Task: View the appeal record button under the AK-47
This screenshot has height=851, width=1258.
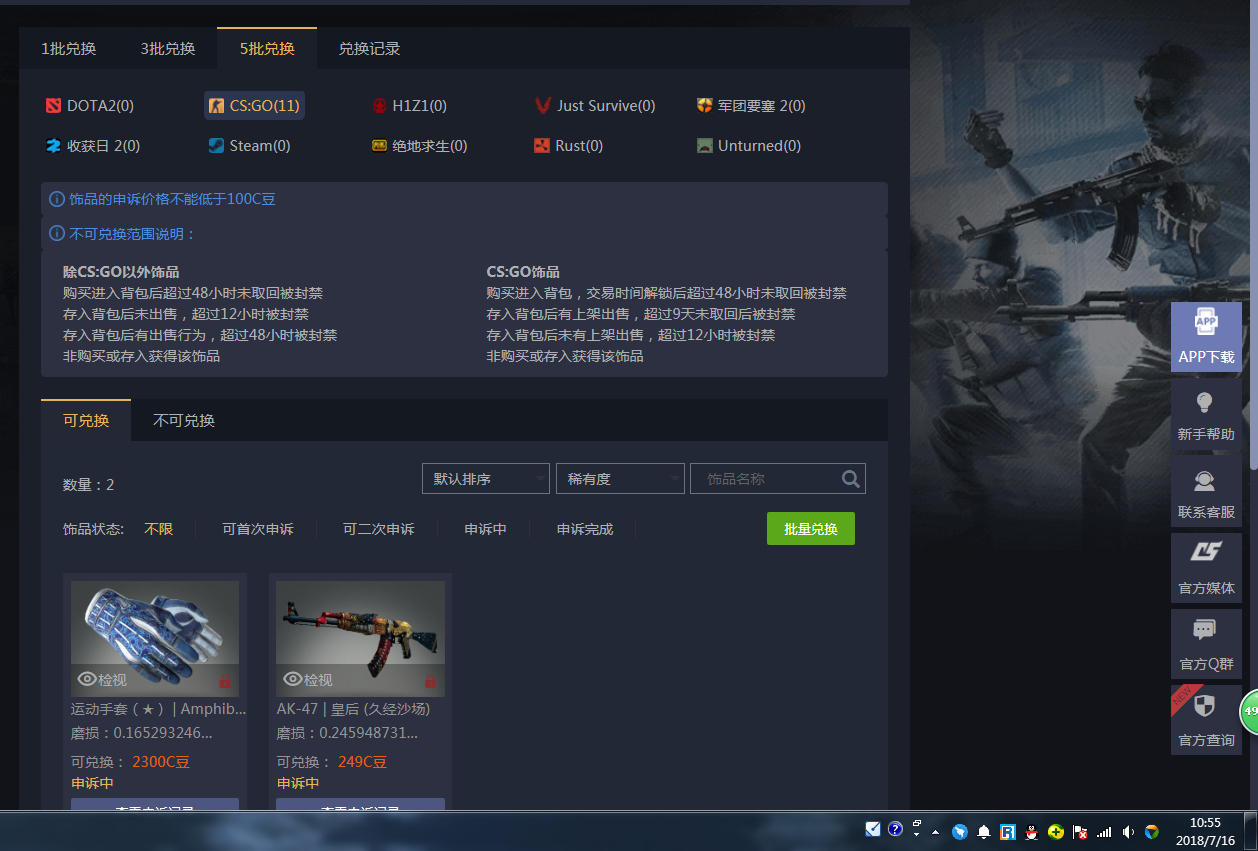Action: click(x=360, y=806)
